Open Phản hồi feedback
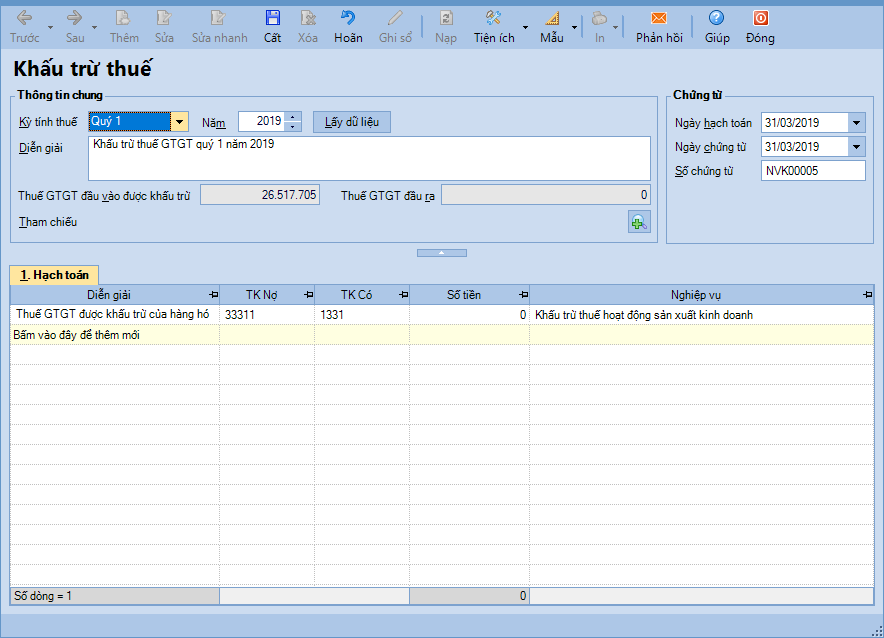Screen dimensions: 884x638 (658, 27)
